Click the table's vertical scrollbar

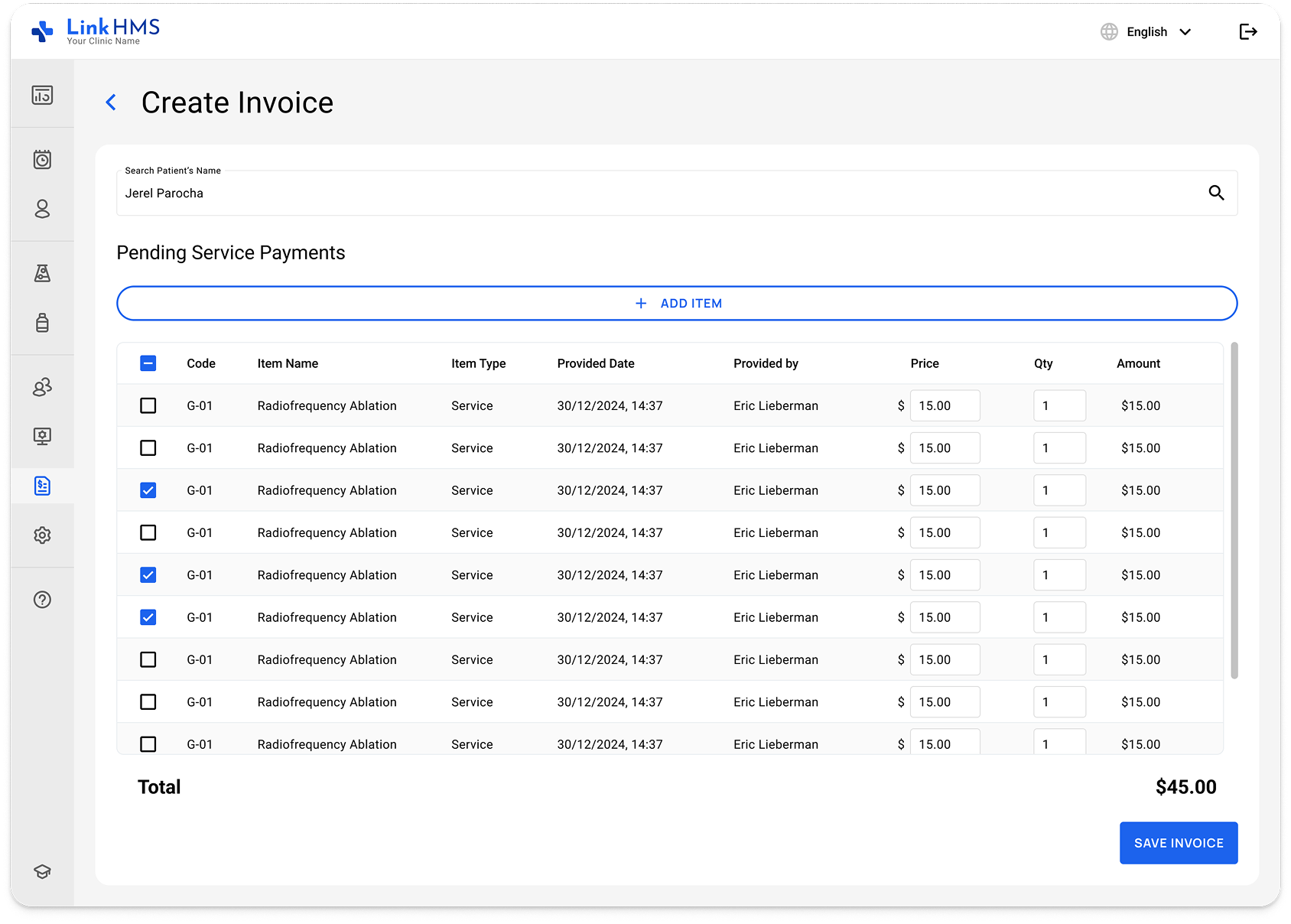(1234, 510)
